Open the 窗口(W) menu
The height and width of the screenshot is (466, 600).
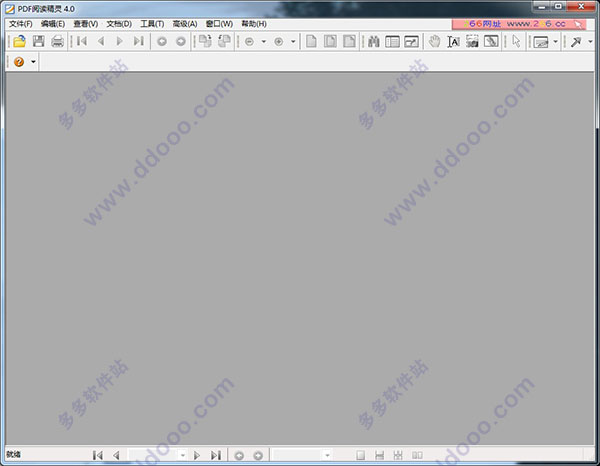[219, 24]
